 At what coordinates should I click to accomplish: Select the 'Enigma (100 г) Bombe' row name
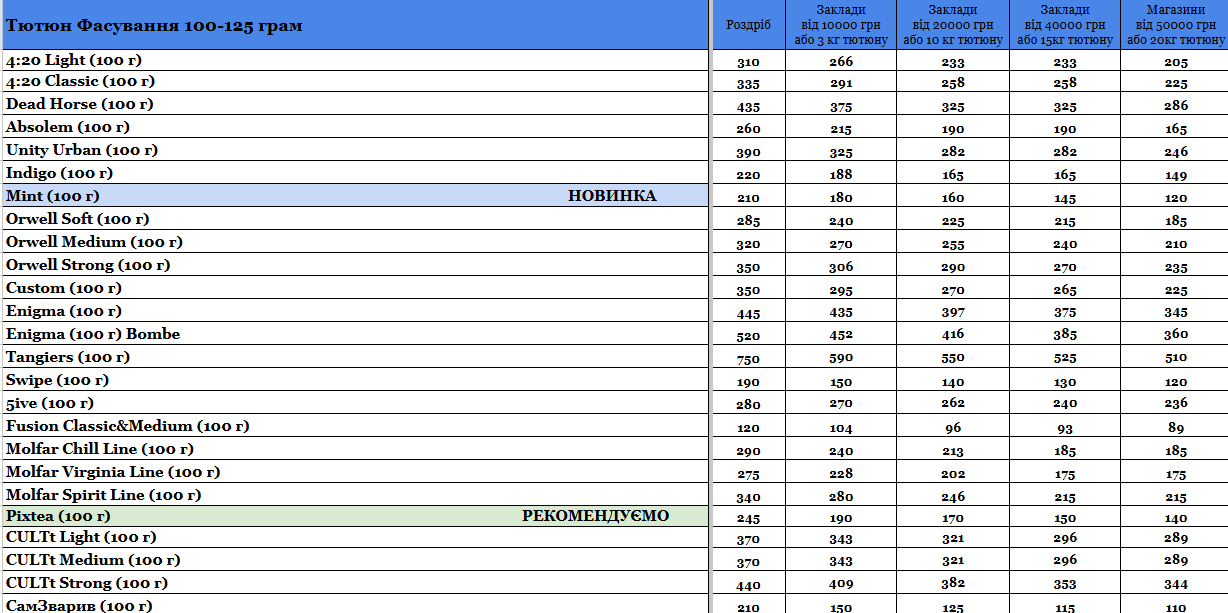click(x=93, y=334)
